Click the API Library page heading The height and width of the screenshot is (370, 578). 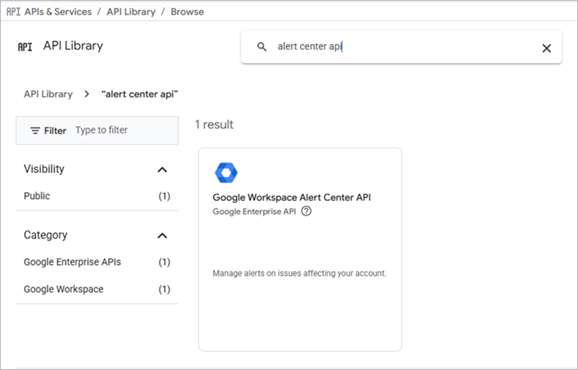[73, 46]
